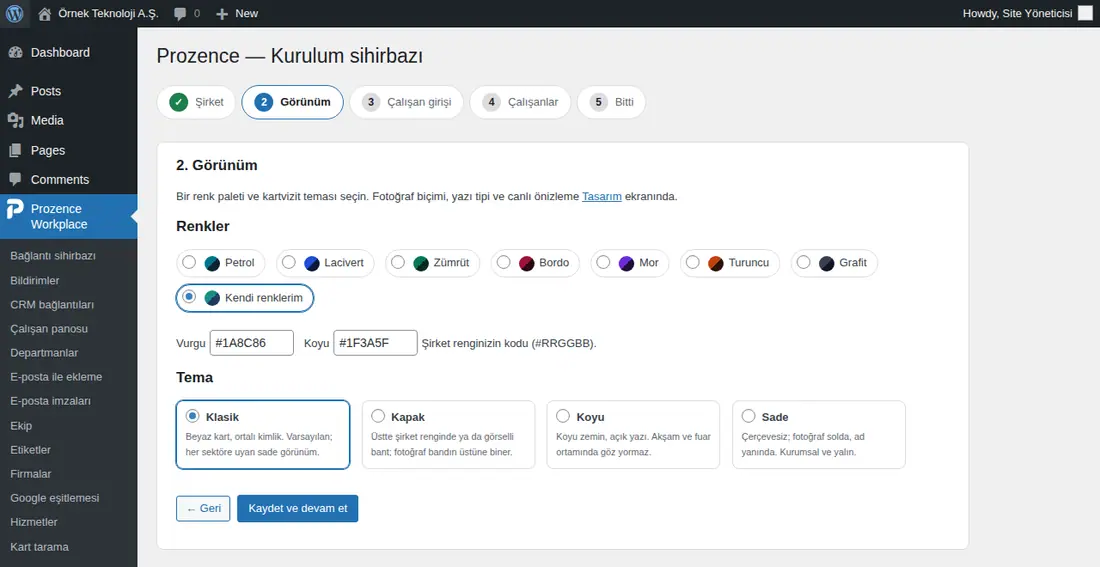Click the green checkmark on Şirket step
The height and width of the screenshot is (567, 1100).
tap(179, 102)
